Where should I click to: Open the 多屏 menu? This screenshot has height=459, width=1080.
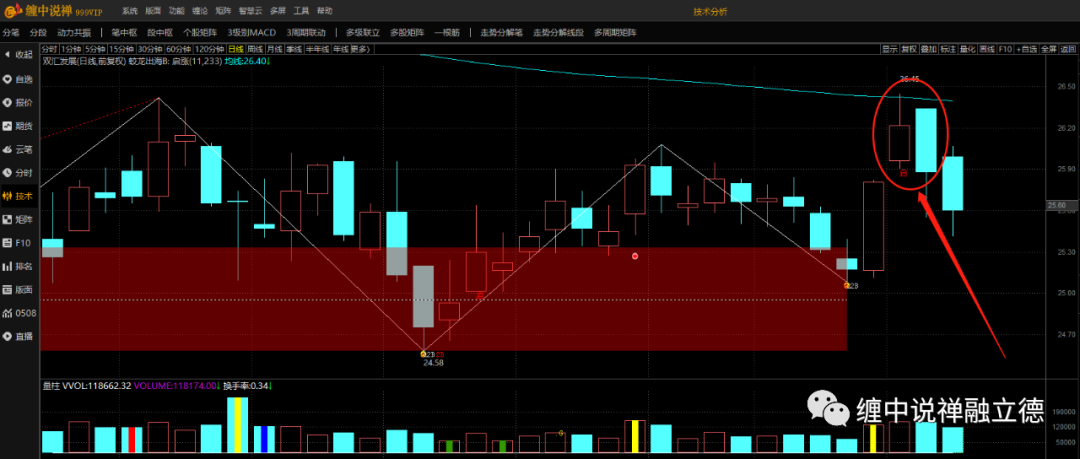point(278,12)
